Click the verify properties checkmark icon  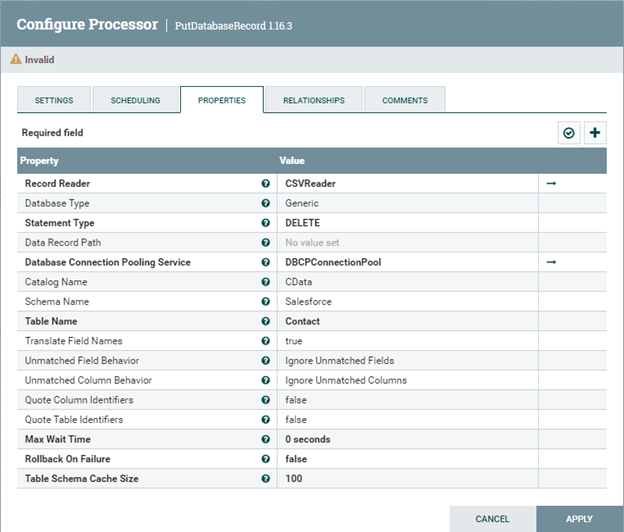click(569, 133)
